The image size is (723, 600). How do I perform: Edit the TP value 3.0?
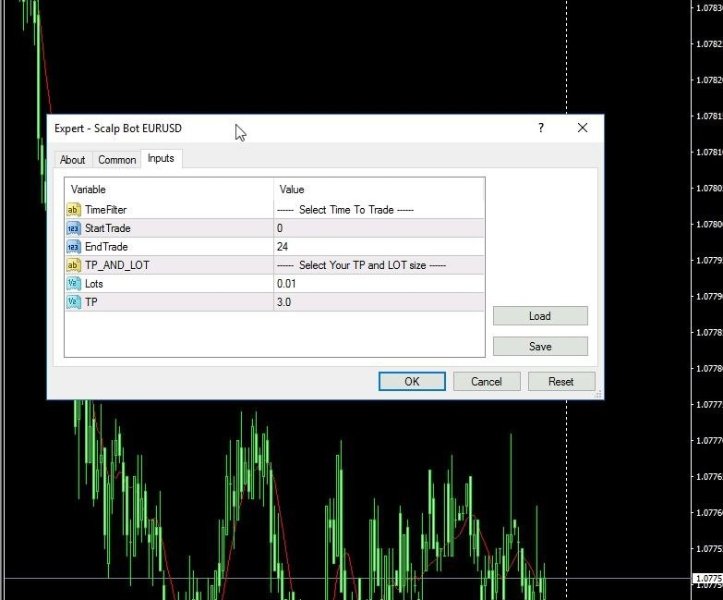pyautogui.click(x=379, y=302)
